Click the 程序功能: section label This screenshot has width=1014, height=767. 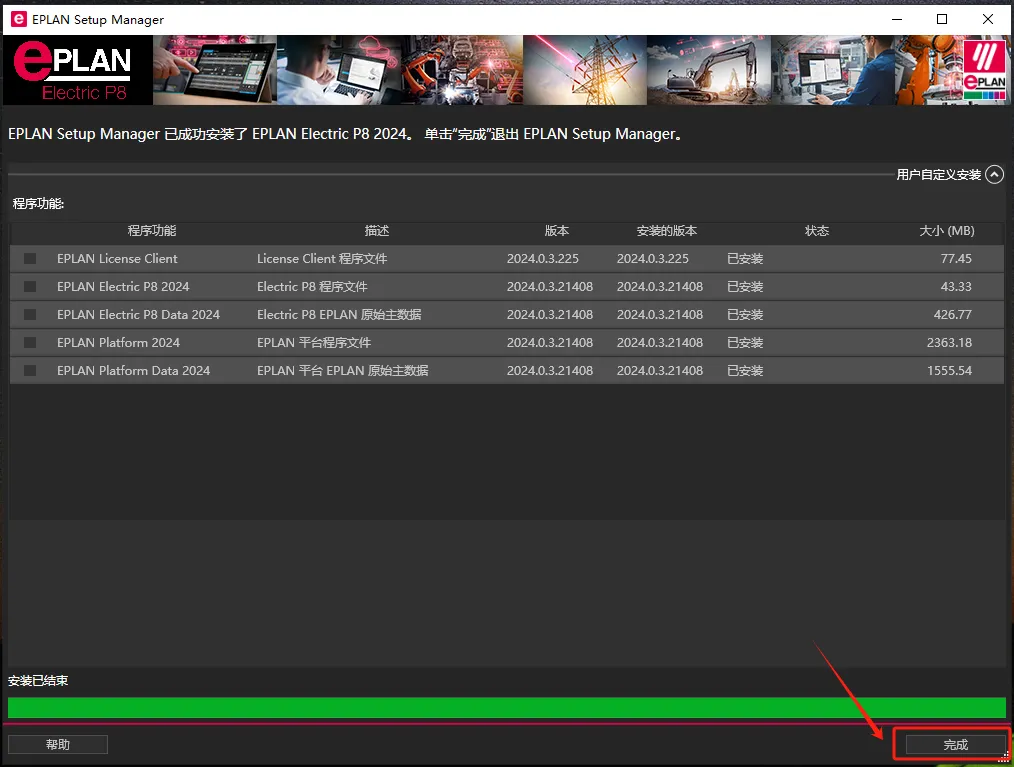coord(38,204)
